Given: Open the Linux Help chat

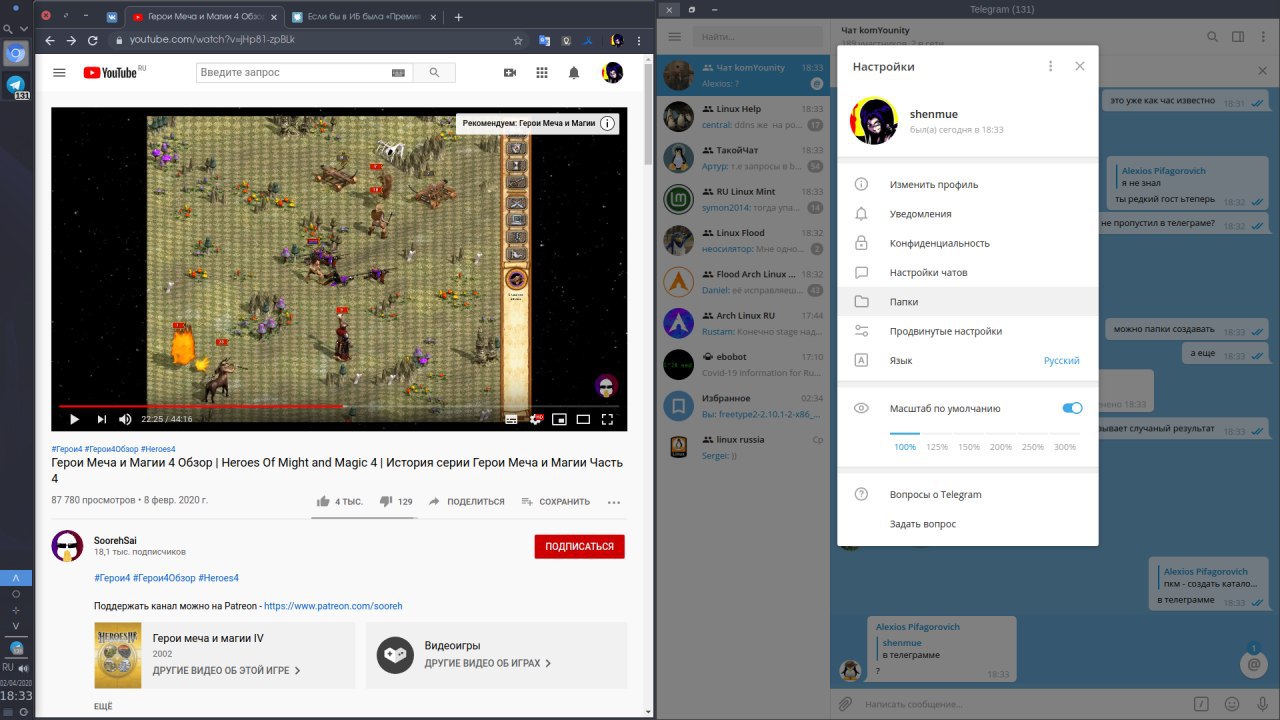Looking at the screenshot, I should coord(744,117).
